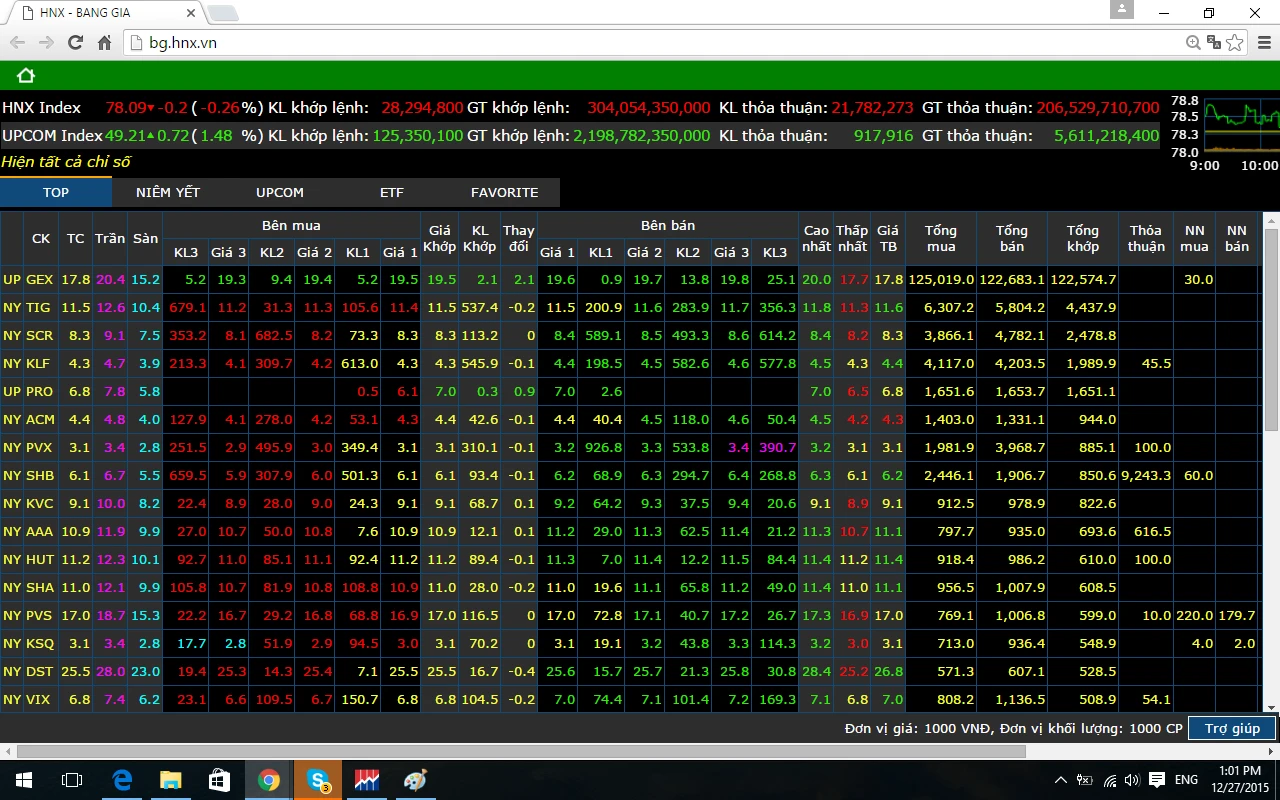This screenshot has height=800, width=1280.
Task: Show hidden system tray icons
Action: 1061,780
